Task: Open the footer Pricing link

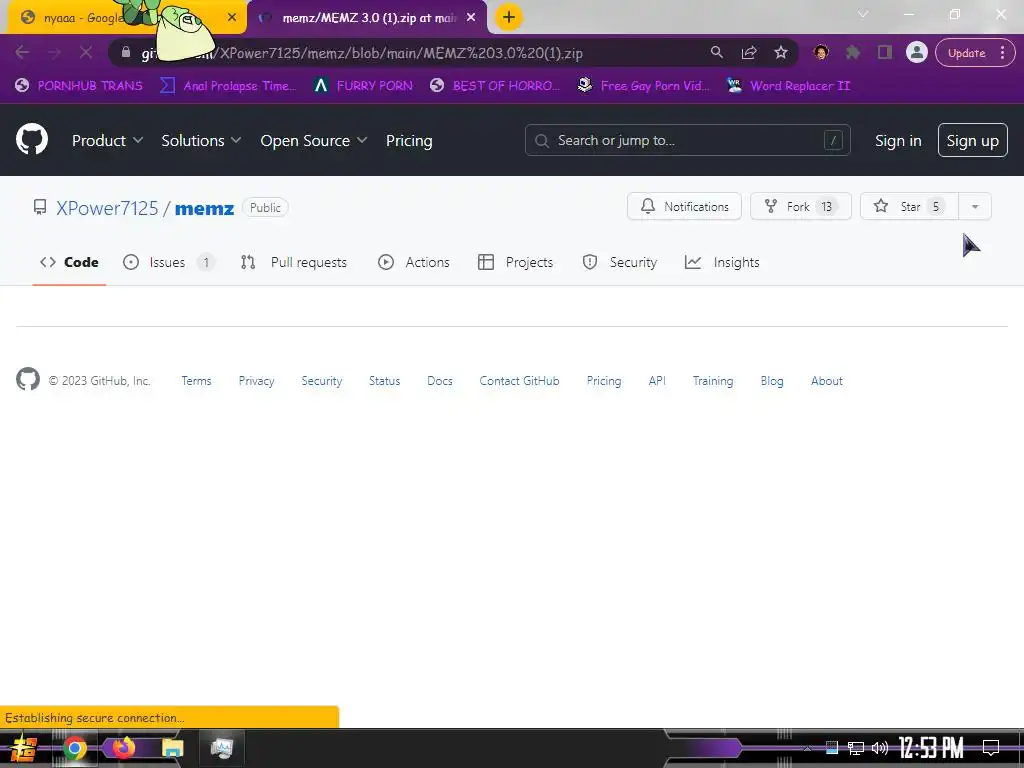Action: 603,381
